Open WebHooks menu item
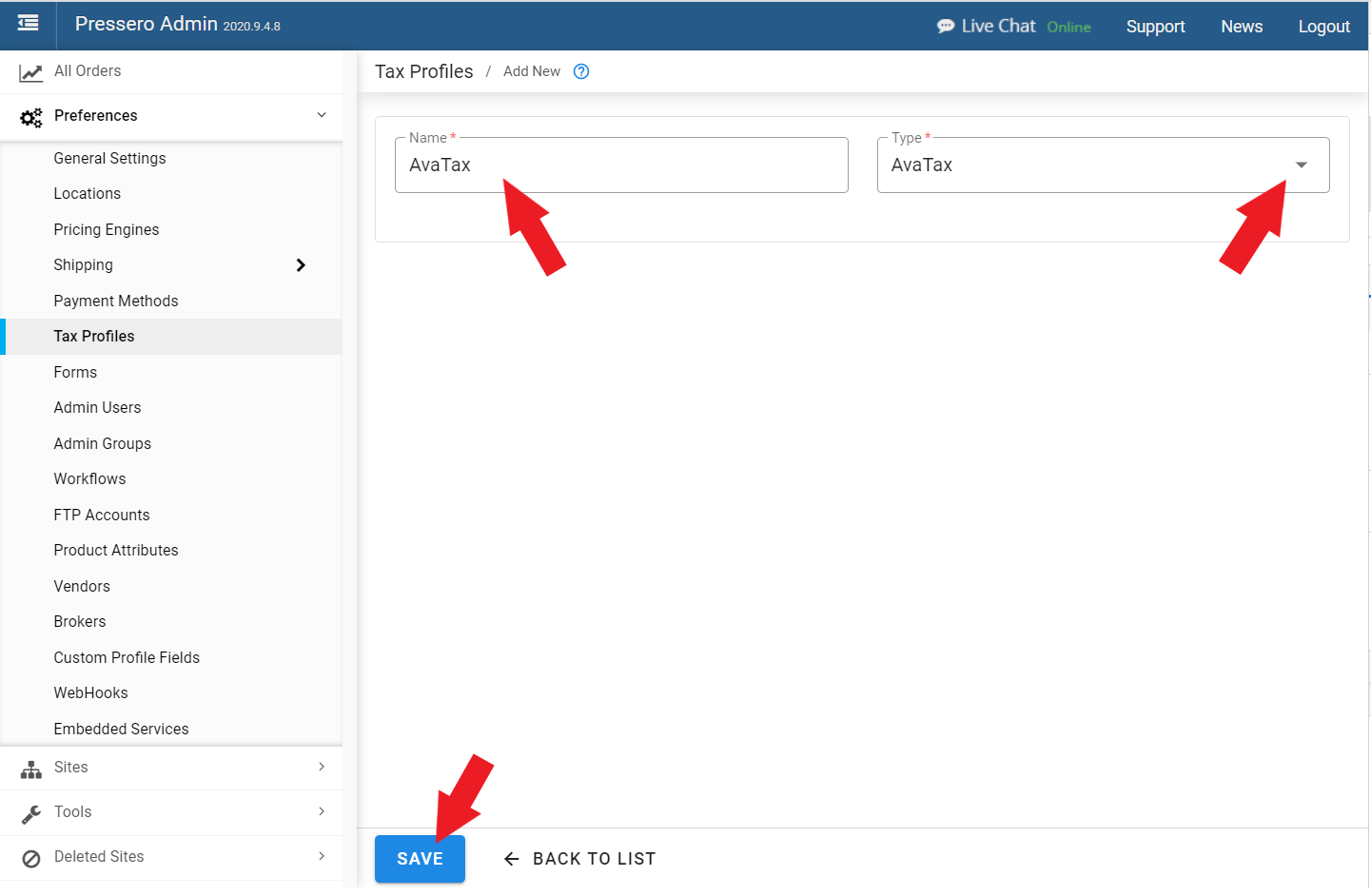Image resolution: width=1371 pixels, height=896 pixels. click(x=90, y=693)
